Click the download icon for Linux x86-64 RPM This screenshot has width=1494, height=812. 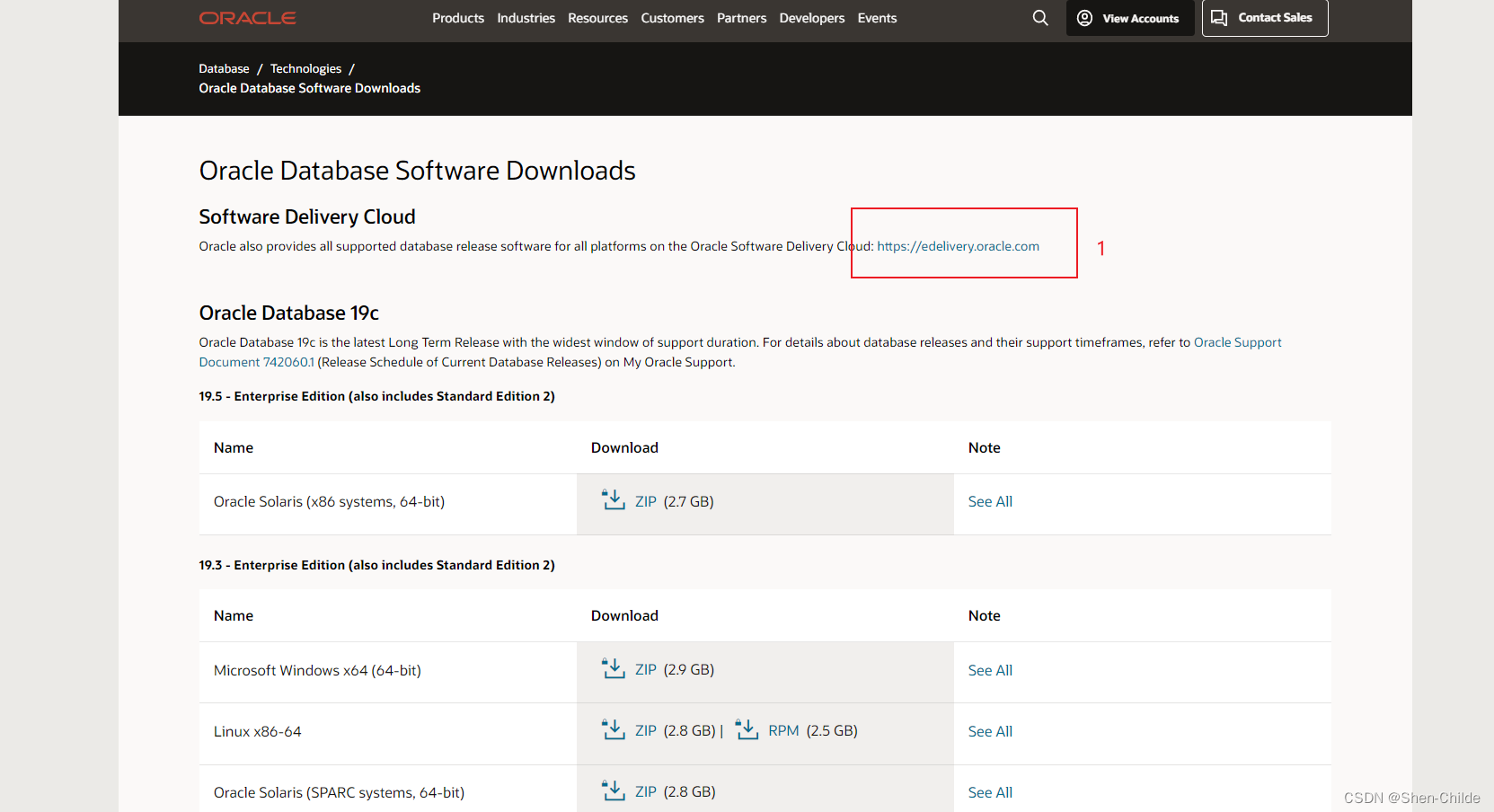747,729
